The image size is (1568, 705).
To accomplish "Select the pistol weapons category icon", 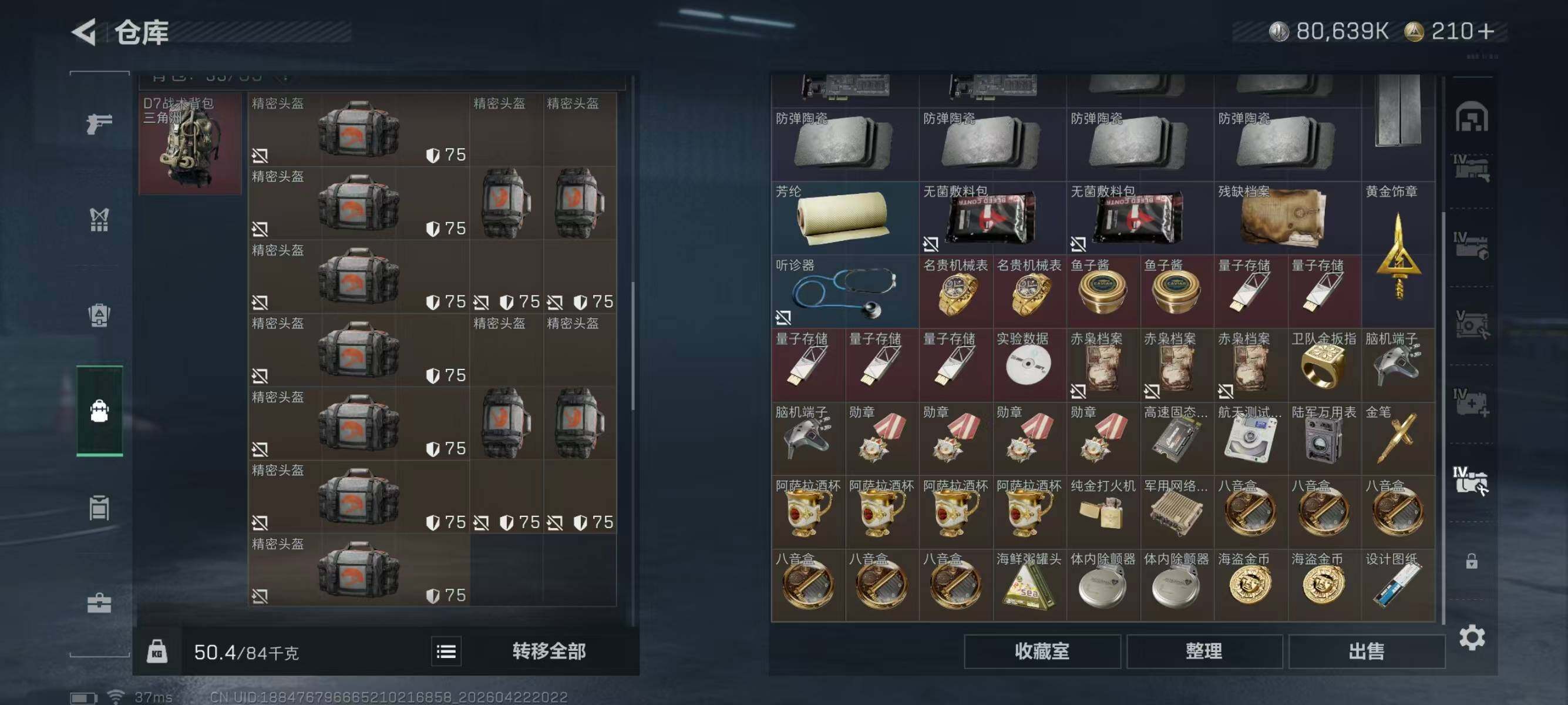I will tap(99, 123).
